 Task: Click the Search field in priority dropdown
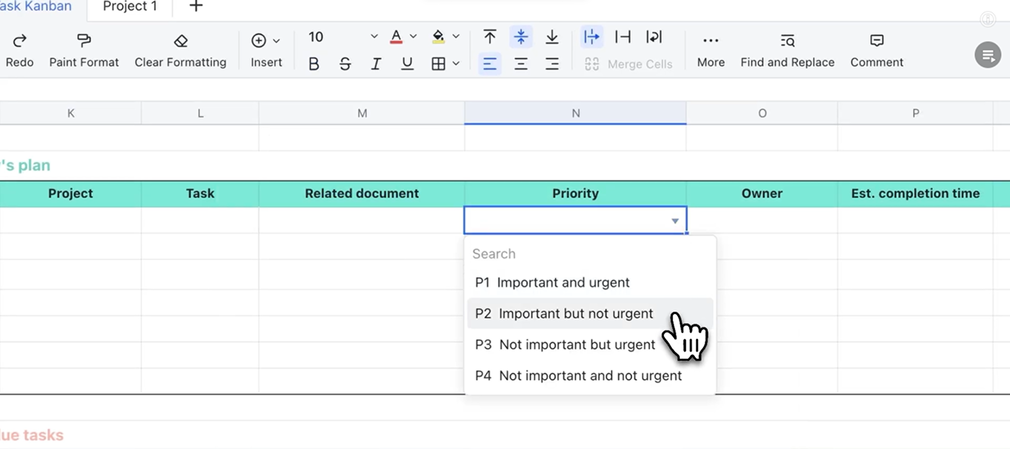tap(590, 254)
